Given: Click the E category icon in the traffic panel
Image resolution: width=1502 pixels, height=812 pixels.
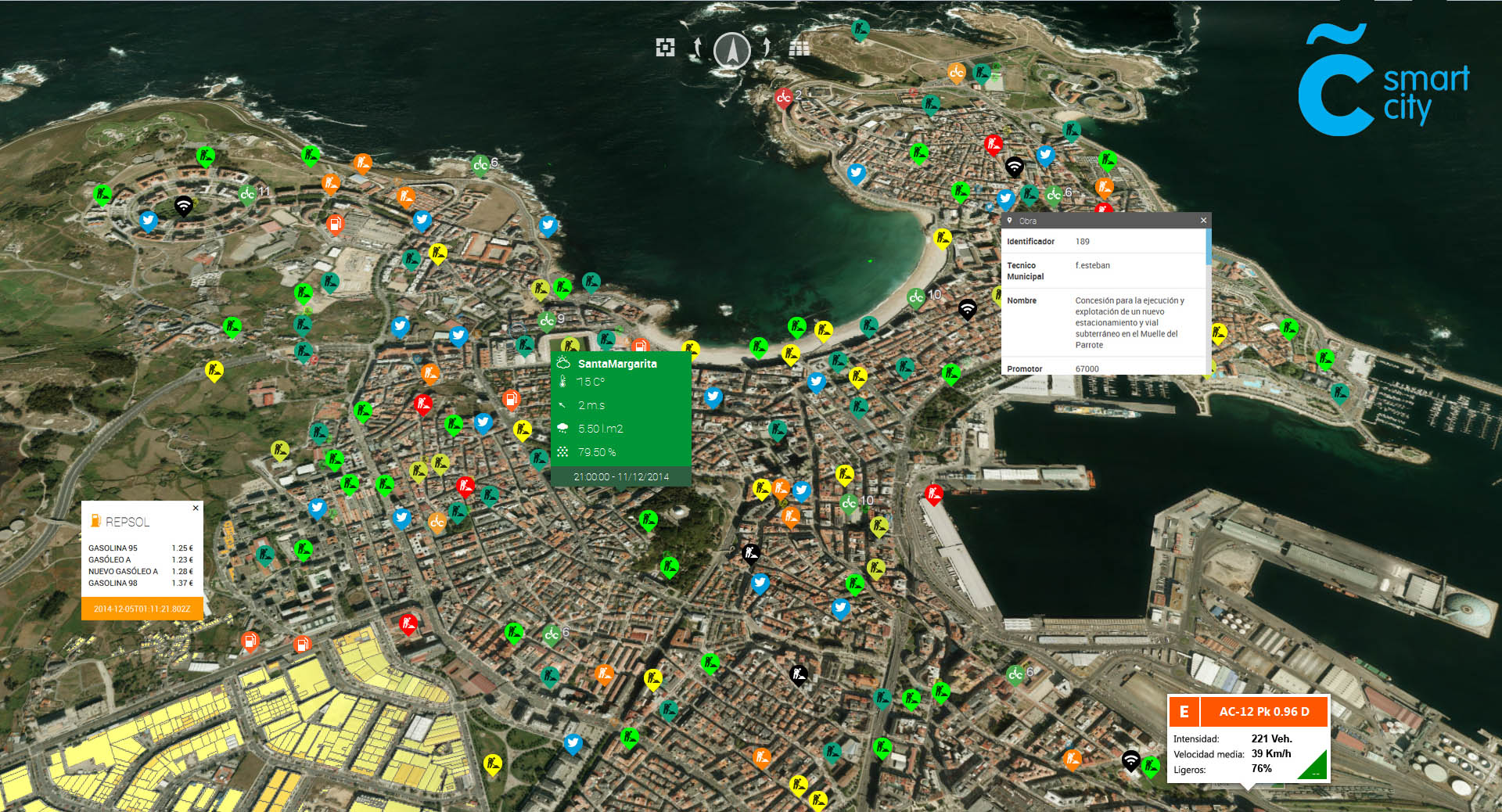Looking at the screenshot, I should [x=1184, y=712].
